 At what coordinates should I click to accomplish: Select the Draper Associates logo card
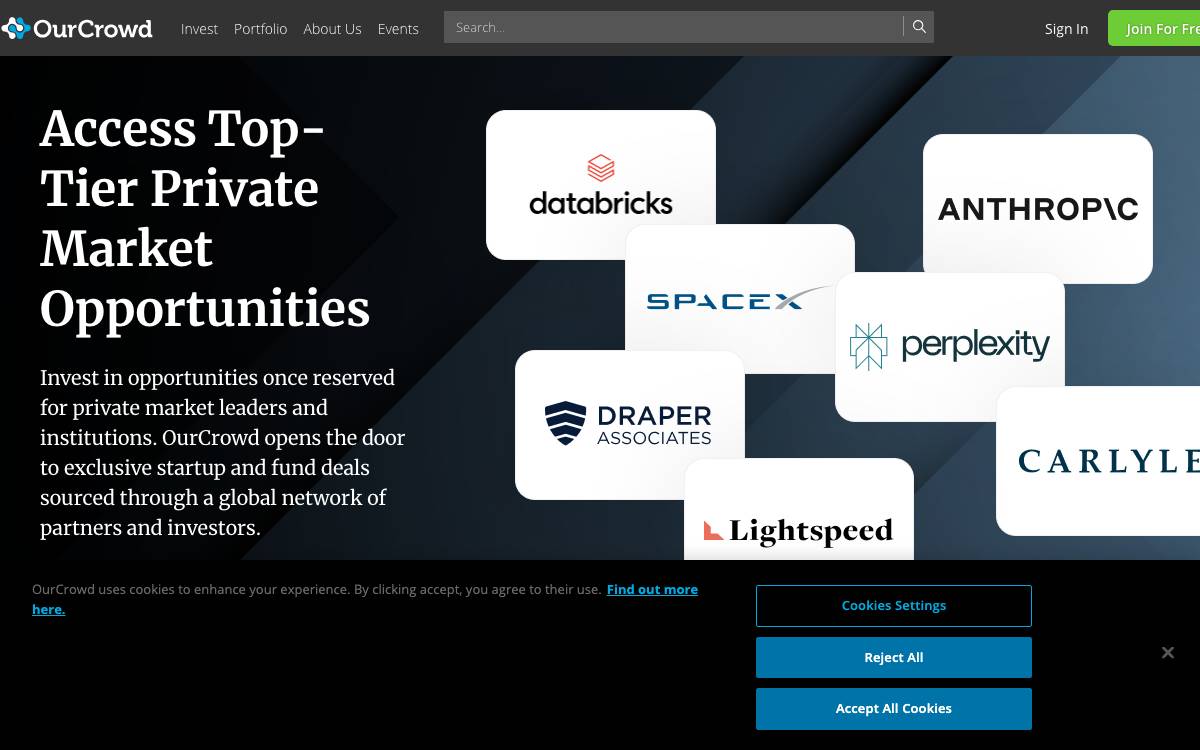coord(630,424)
